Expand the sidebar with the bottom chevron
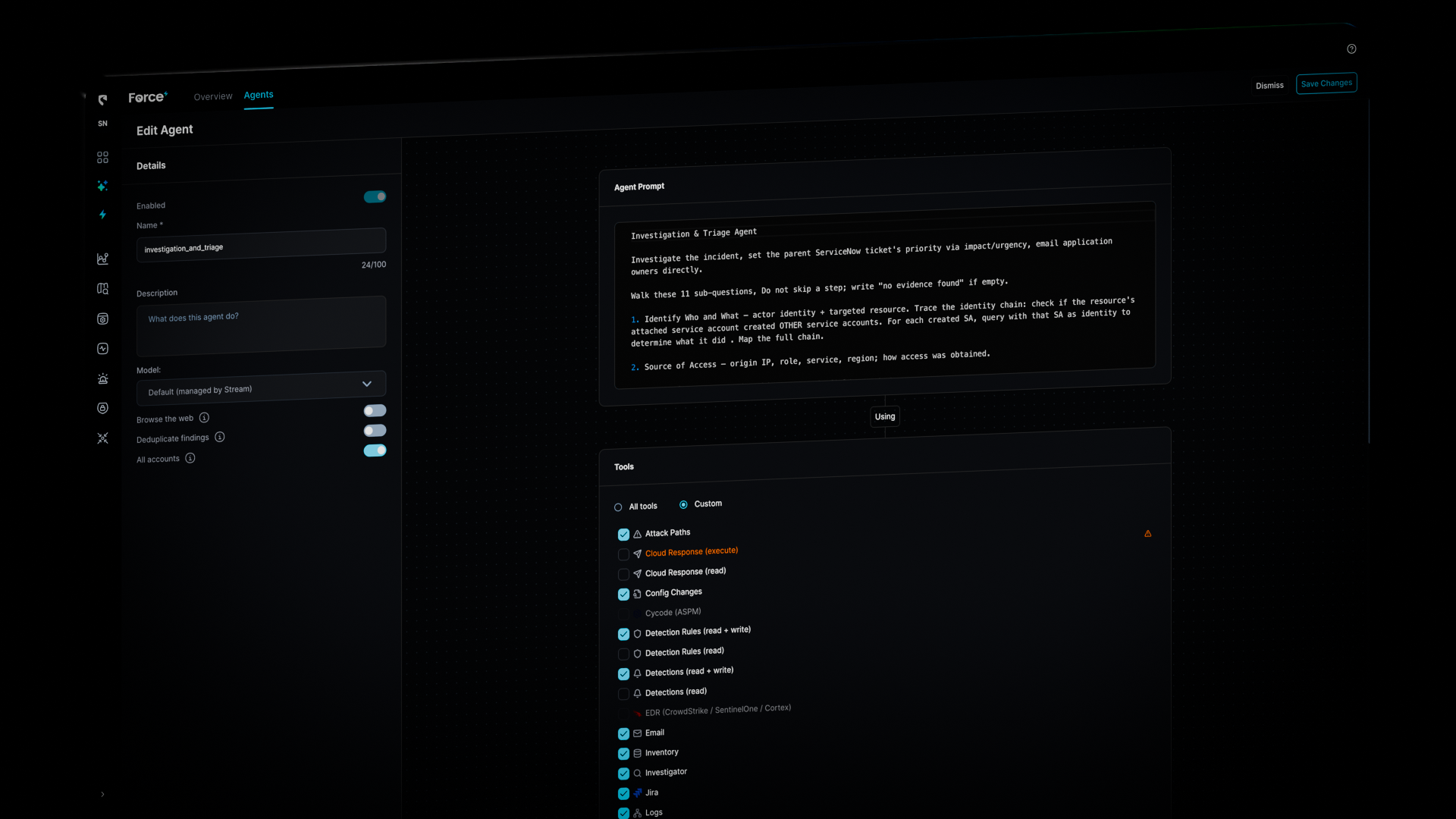Image resolution: width=1456 pixels, height=819 pixels. [x=102, y=794]
